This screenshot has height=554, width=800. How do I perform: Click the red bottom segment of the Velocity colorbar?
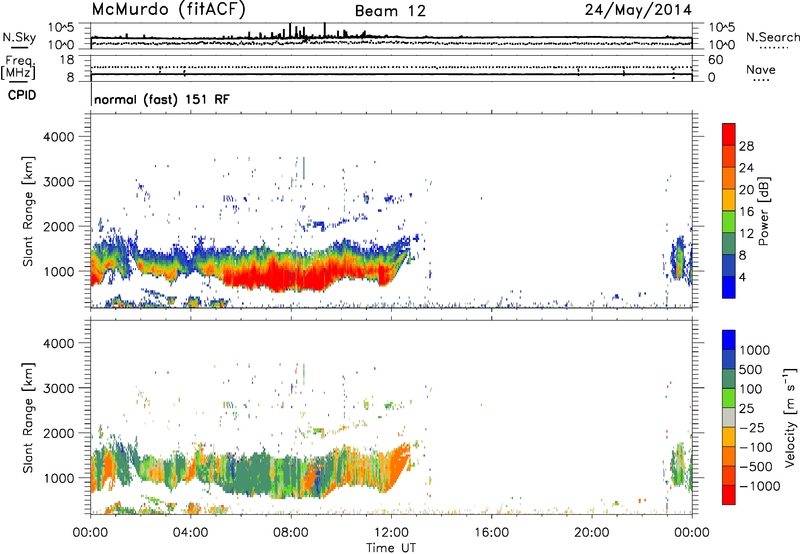(729, 495)
